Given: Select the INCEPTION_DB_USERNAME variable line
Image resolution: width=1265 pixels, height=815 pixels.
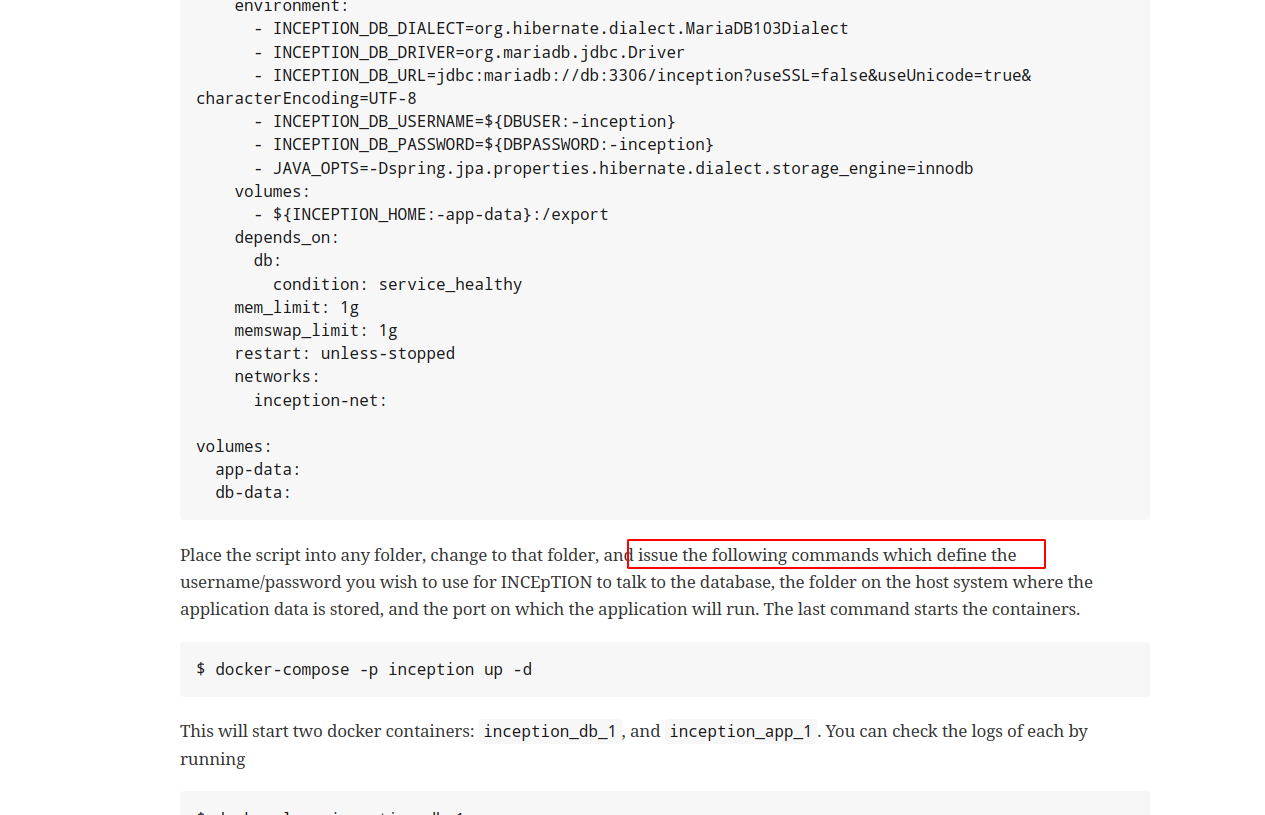Looking at the screenshot, I should (474, 121).
